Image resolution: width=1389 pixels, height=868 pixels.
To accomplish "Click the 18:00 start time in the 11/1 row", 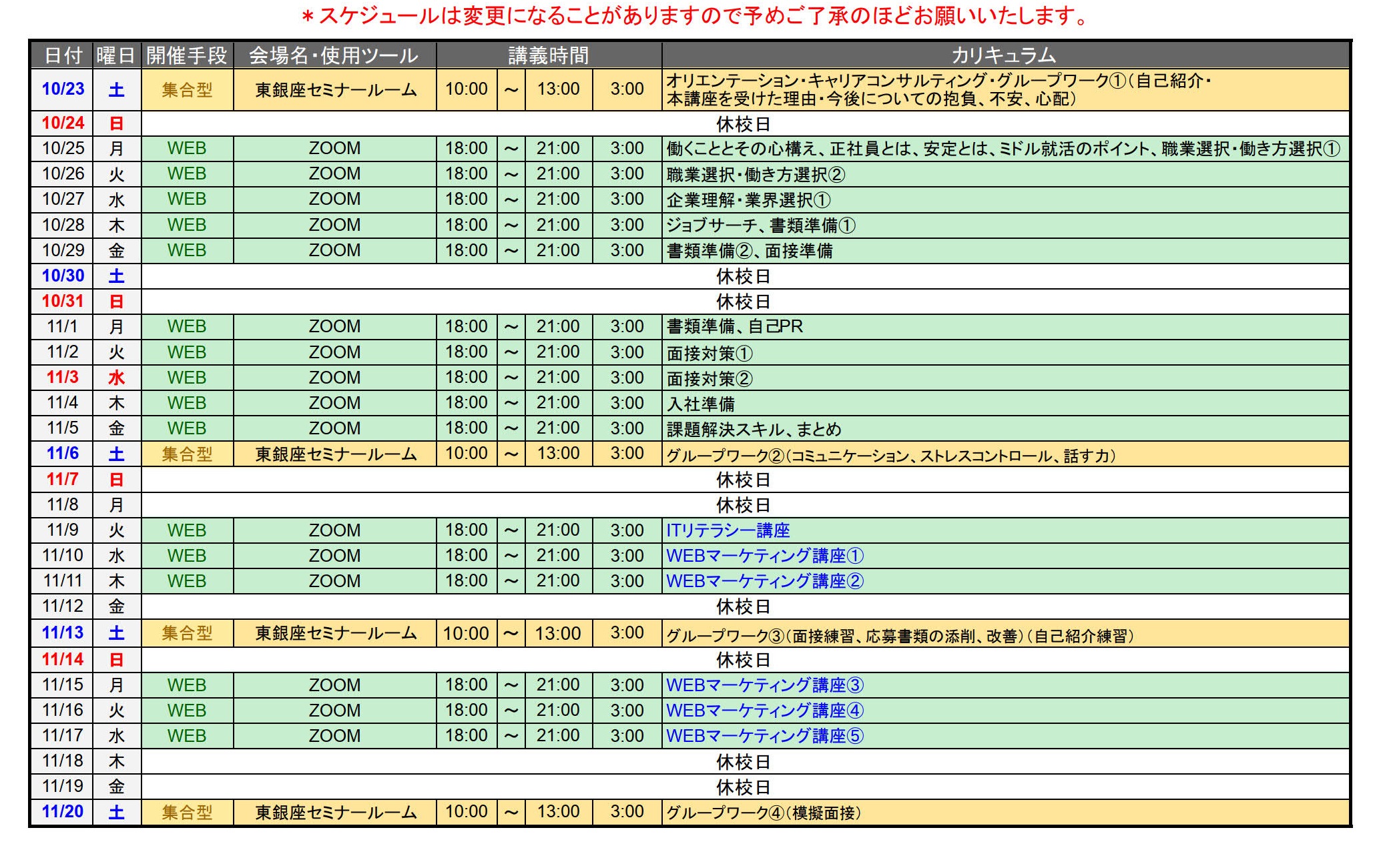I will point(467,327).
